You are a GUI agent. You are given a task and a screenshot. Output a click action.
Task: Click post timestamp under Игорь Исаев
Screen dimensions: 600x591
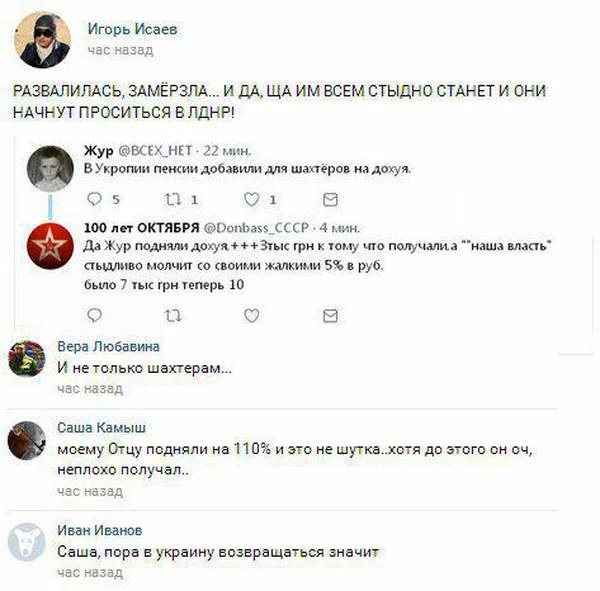point(120,50)
